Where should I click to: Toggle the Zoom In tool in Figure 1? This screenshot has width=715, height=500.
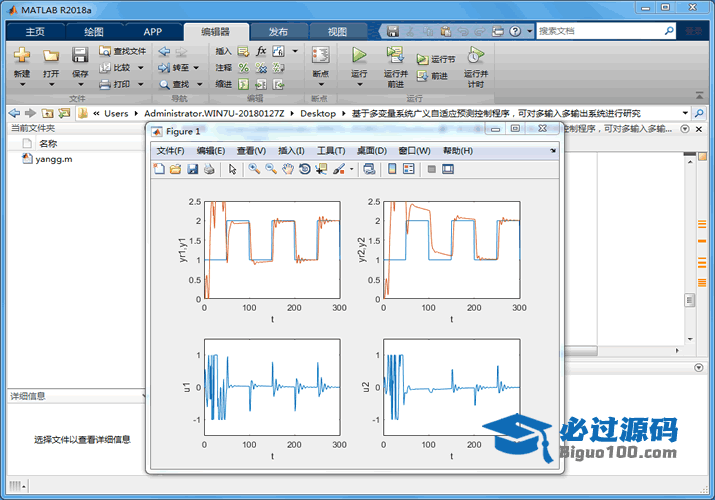[254, 169]
